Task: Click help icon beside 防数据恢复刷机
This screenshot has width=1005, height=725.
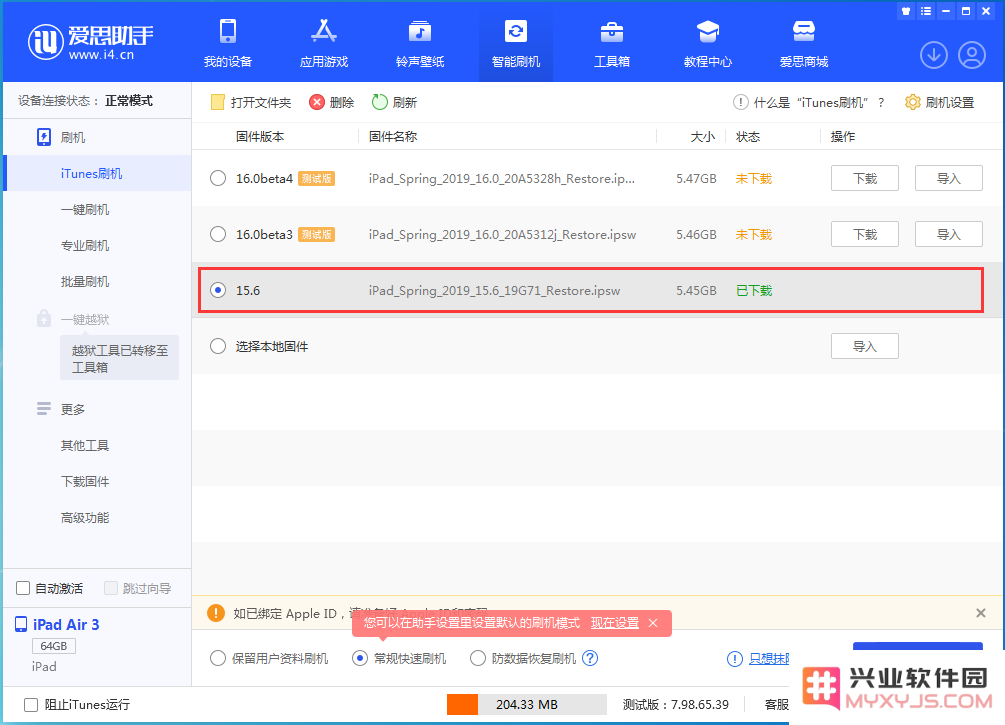Action: click(590, 658)
